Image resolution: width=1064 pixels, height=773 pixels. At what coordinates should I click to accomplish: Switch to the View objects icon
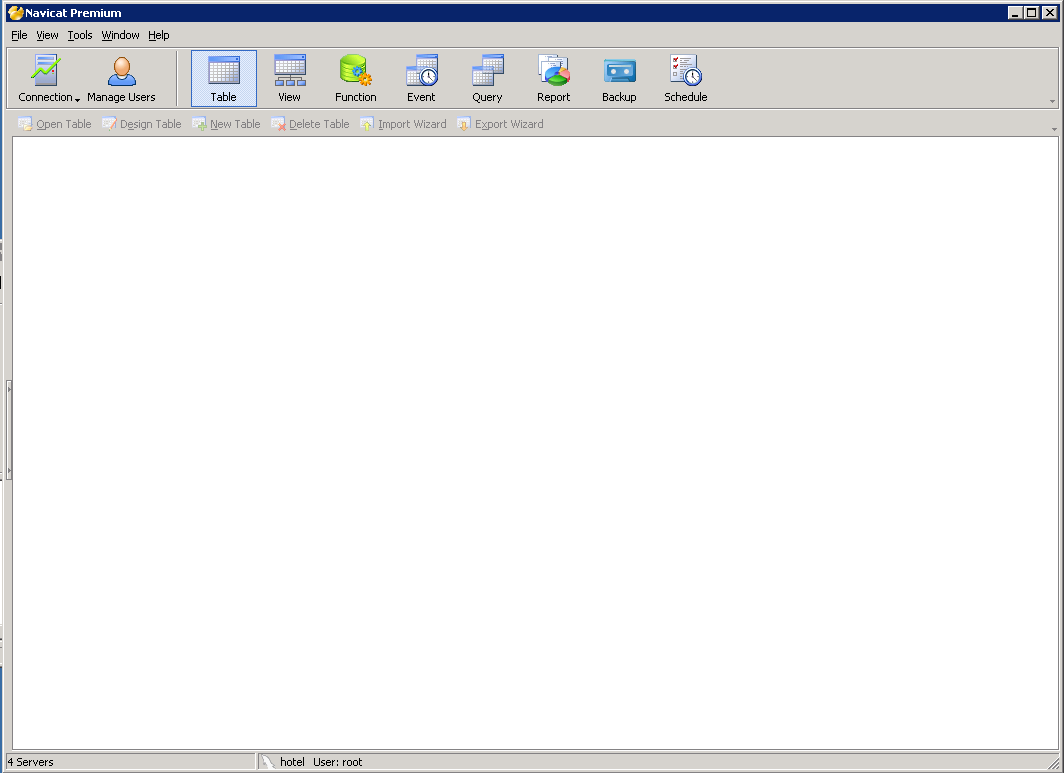coord(289,78)
